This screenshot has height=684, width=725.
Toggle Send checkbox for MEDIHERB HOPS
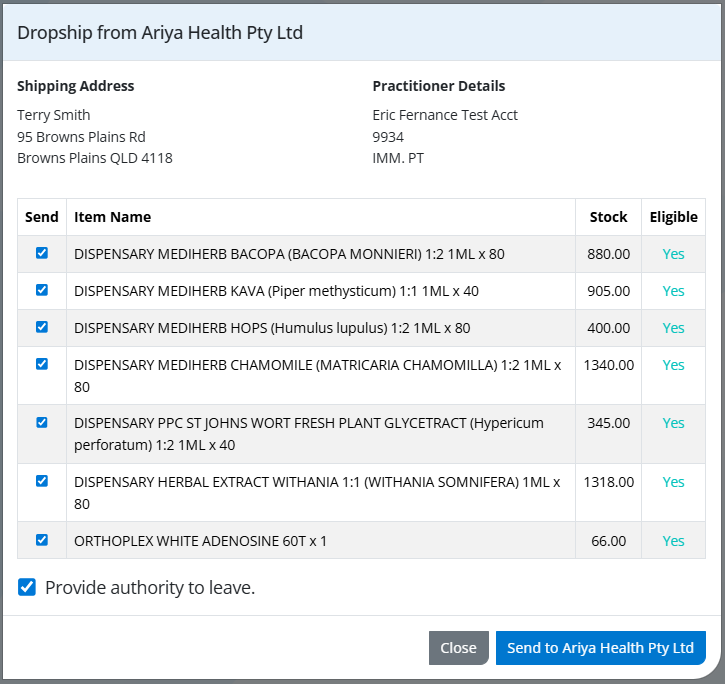(42, 327)
